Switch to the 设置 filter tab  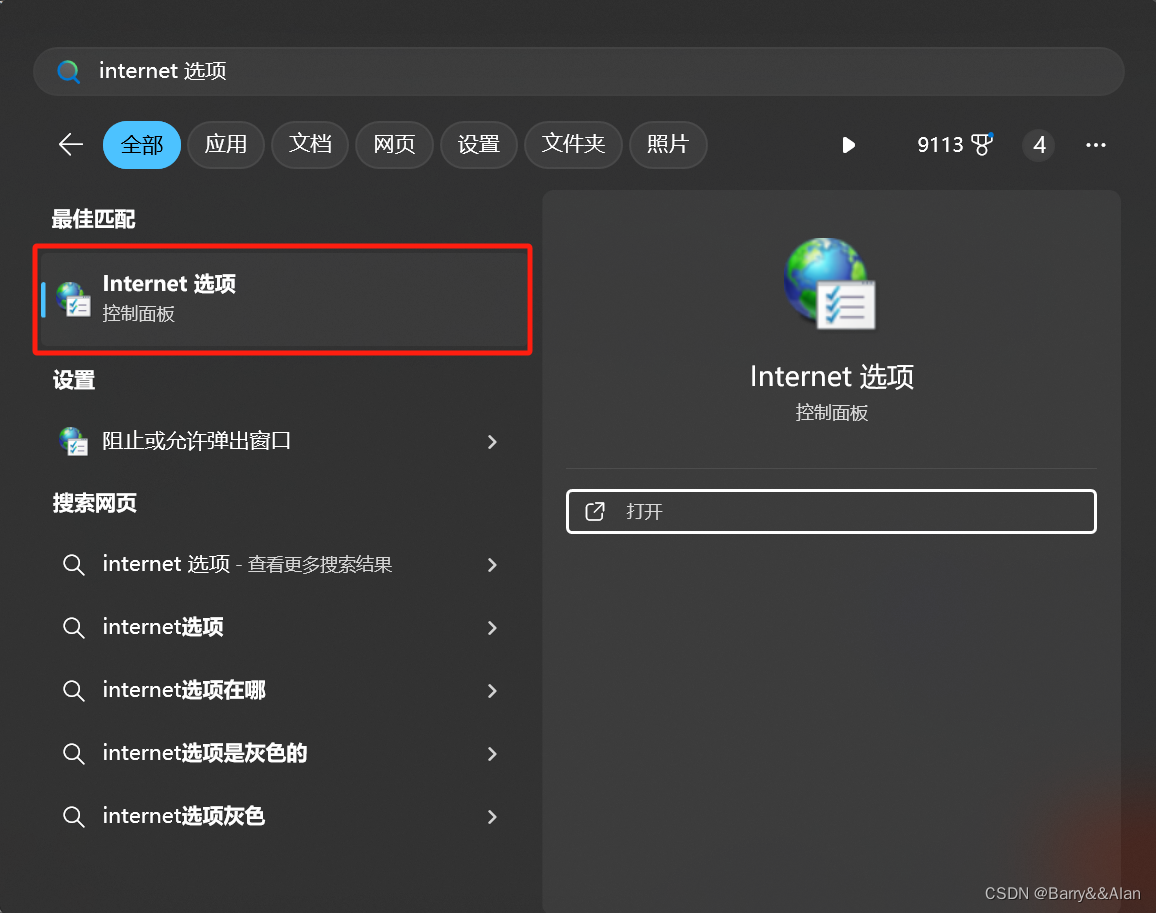[478, 145]
